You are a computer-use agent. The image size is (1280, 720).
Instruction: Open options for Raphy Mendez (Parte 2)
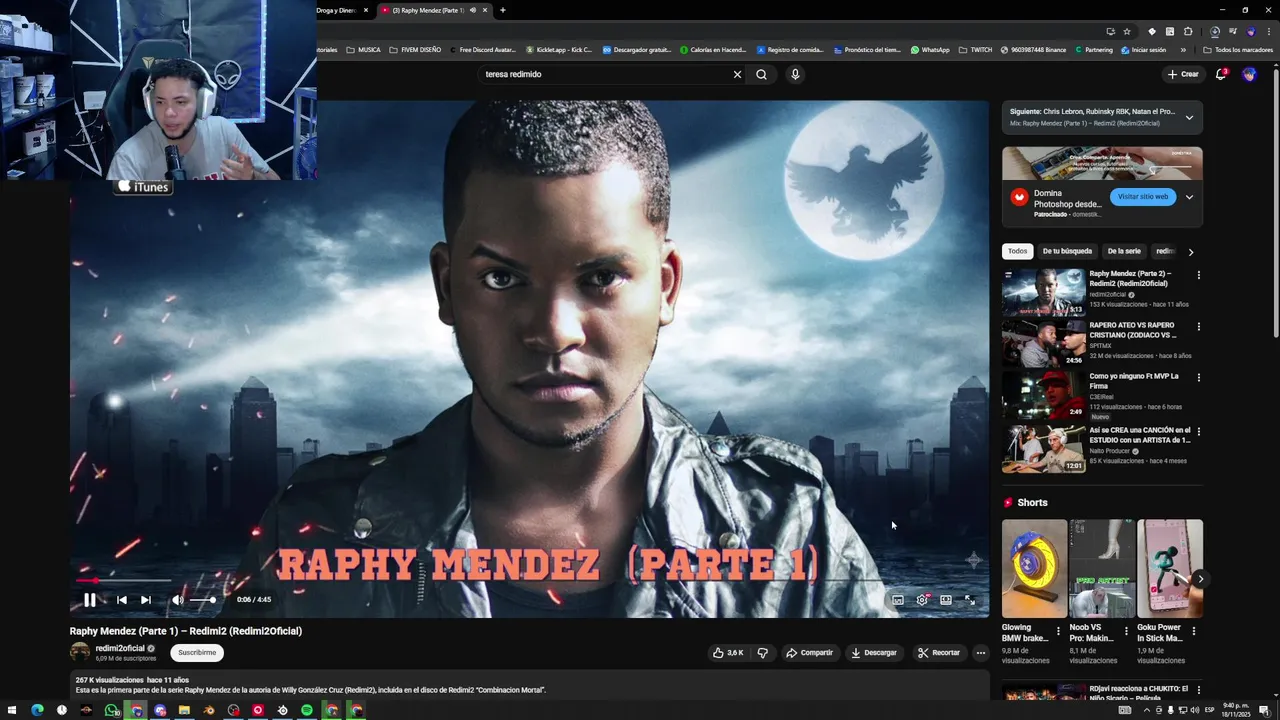click(1199, 275)
